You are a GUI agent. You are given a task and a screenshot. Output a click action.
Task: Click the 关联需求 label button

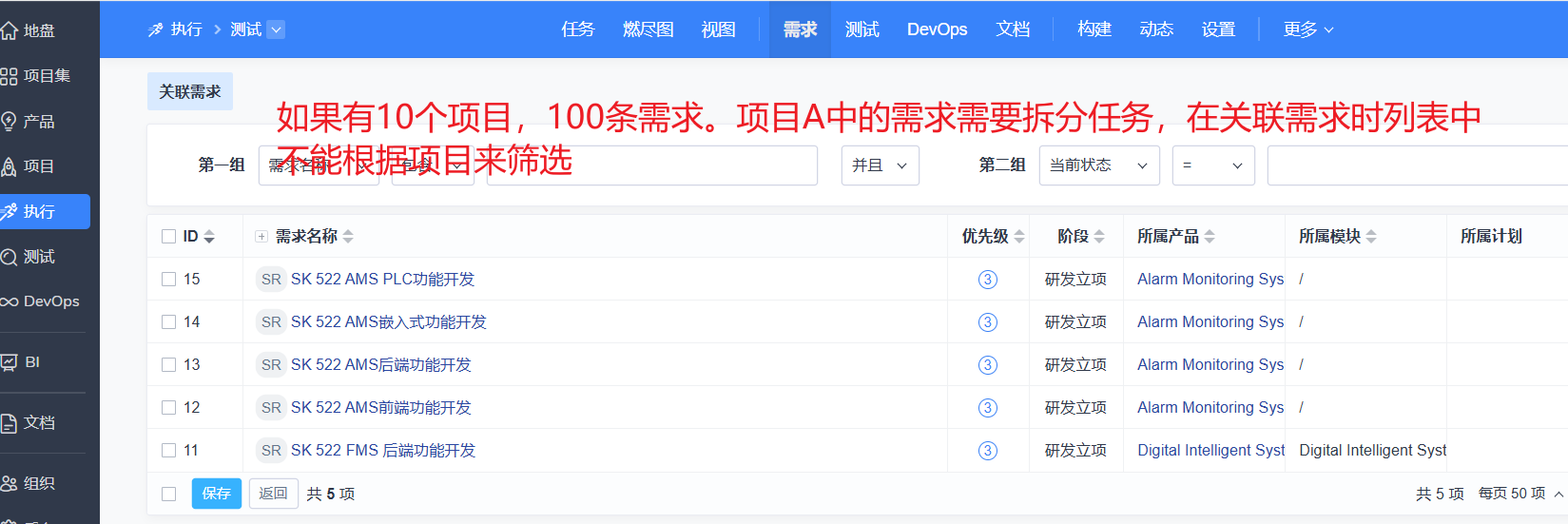(x=190, y=91)
